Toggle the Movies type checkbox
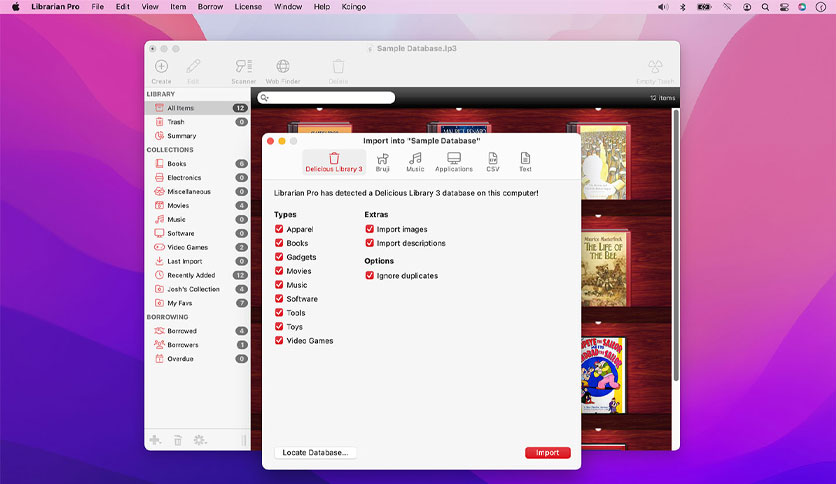 279,270
